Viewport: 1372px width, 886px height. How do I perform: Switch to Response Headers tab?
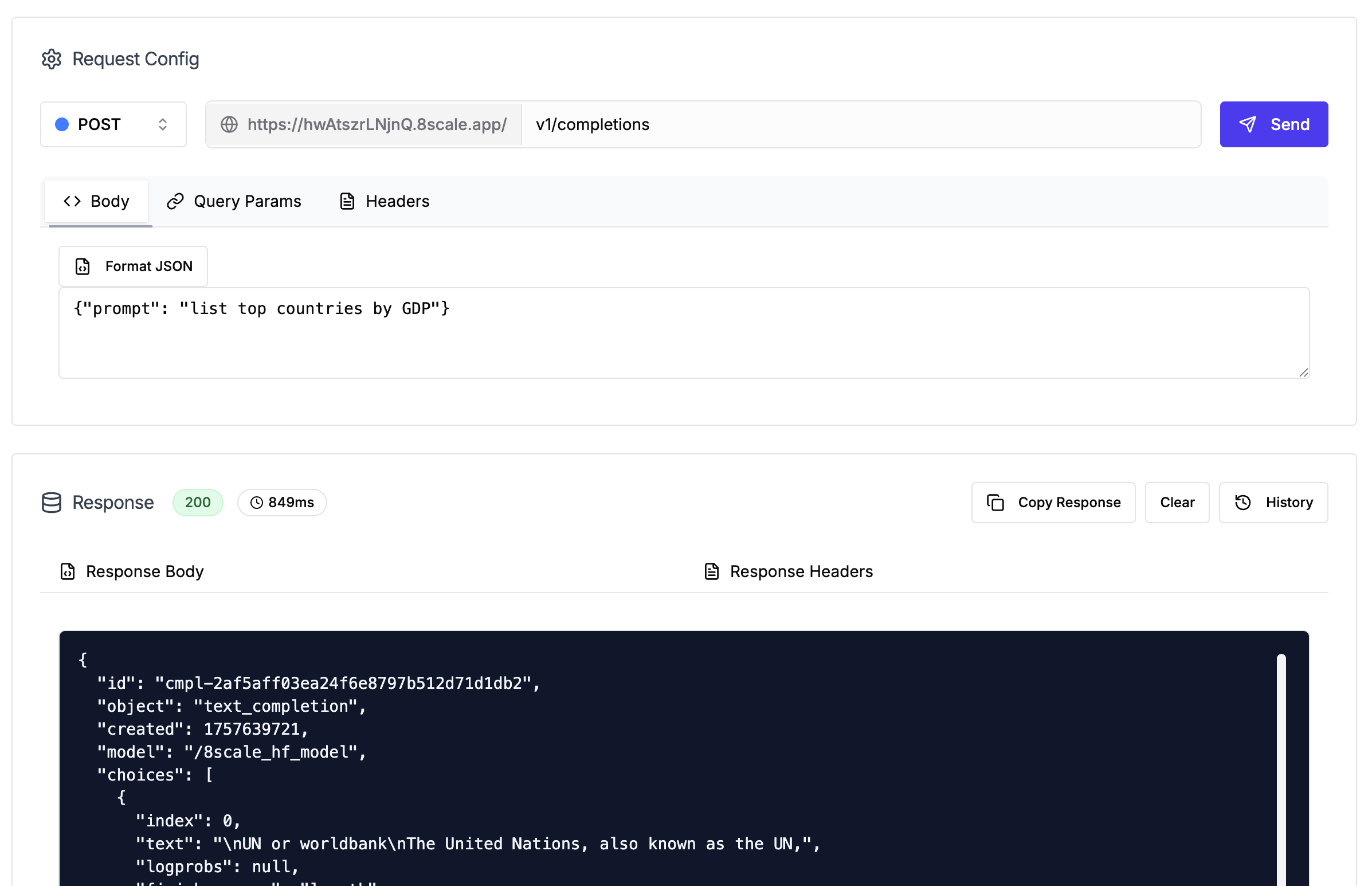coord(788,571)
